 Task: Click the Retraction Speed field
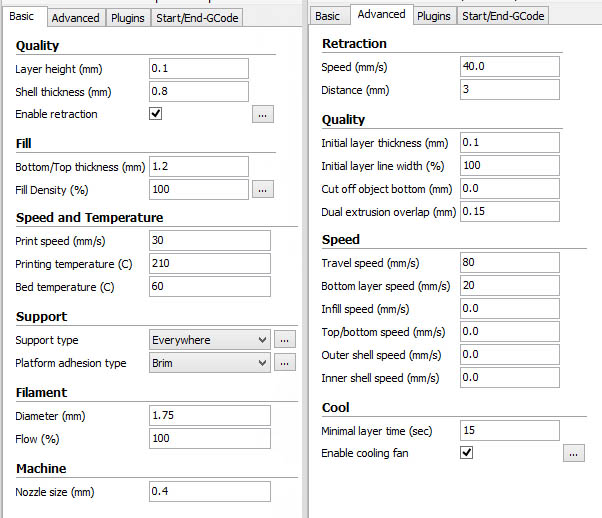coord(508,66)
